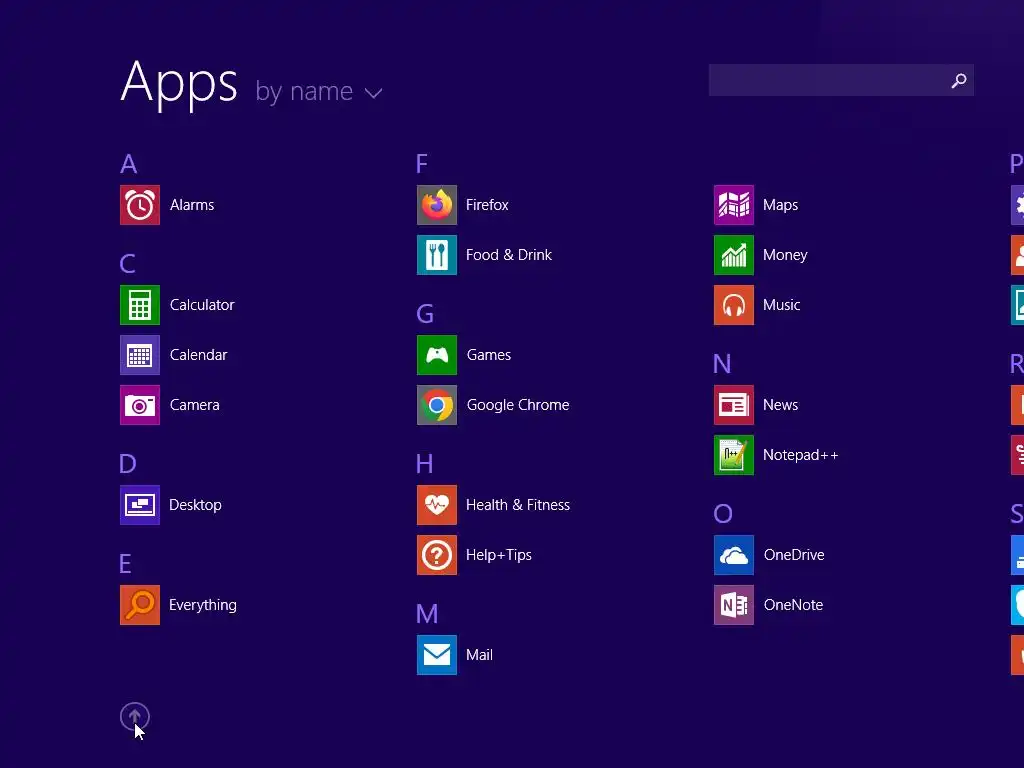Select the F group letter header

[422, 164]
